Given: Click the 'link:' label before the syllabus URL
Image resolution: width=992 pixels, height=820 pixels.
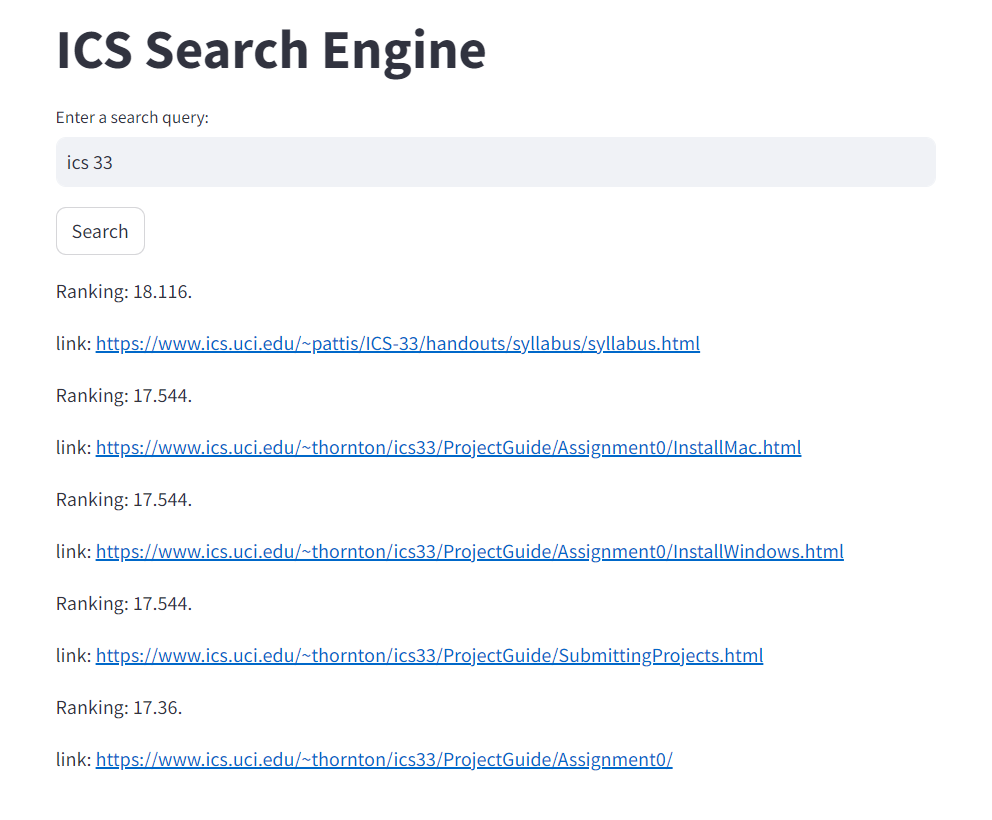Looking at the screenshot, I should click(x=74, y=344).
